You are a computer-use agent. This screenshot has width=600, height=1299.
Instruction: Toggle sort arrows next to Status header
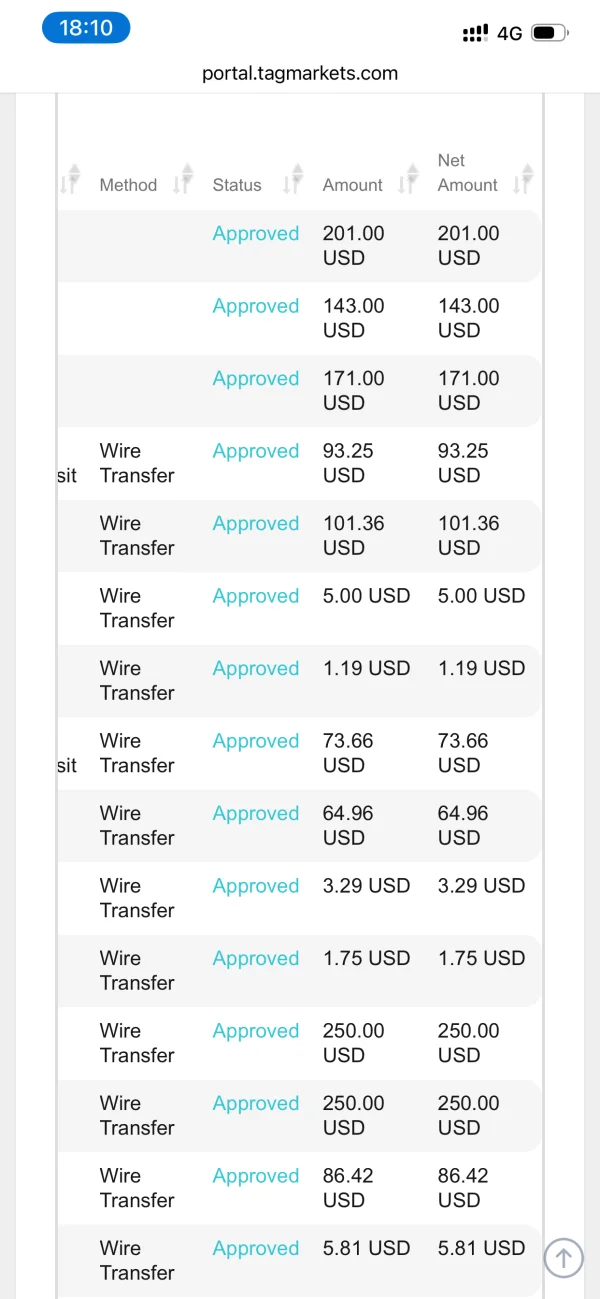[292, 178]
